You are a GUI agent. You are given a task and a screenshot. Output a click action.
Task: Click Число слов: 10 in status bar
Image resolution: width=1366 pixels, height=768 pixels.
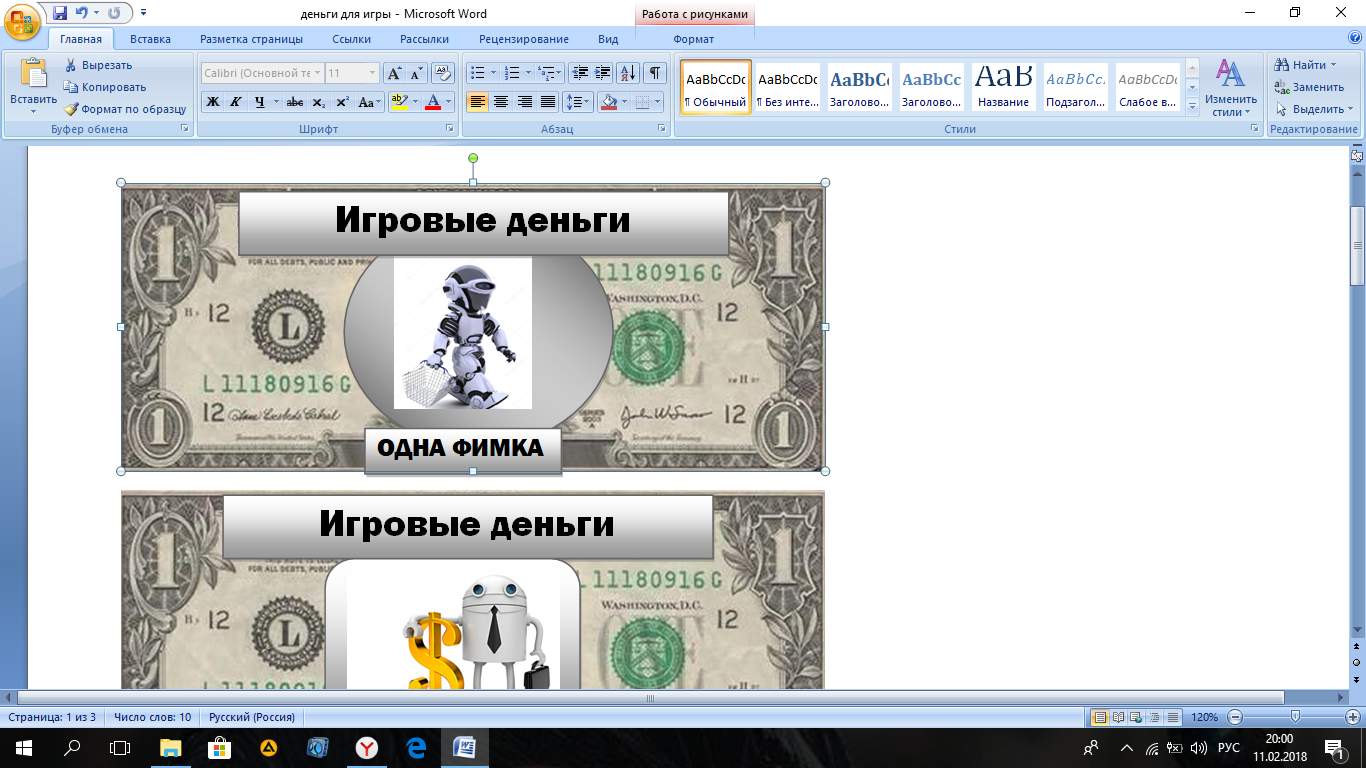coord(153,717)
